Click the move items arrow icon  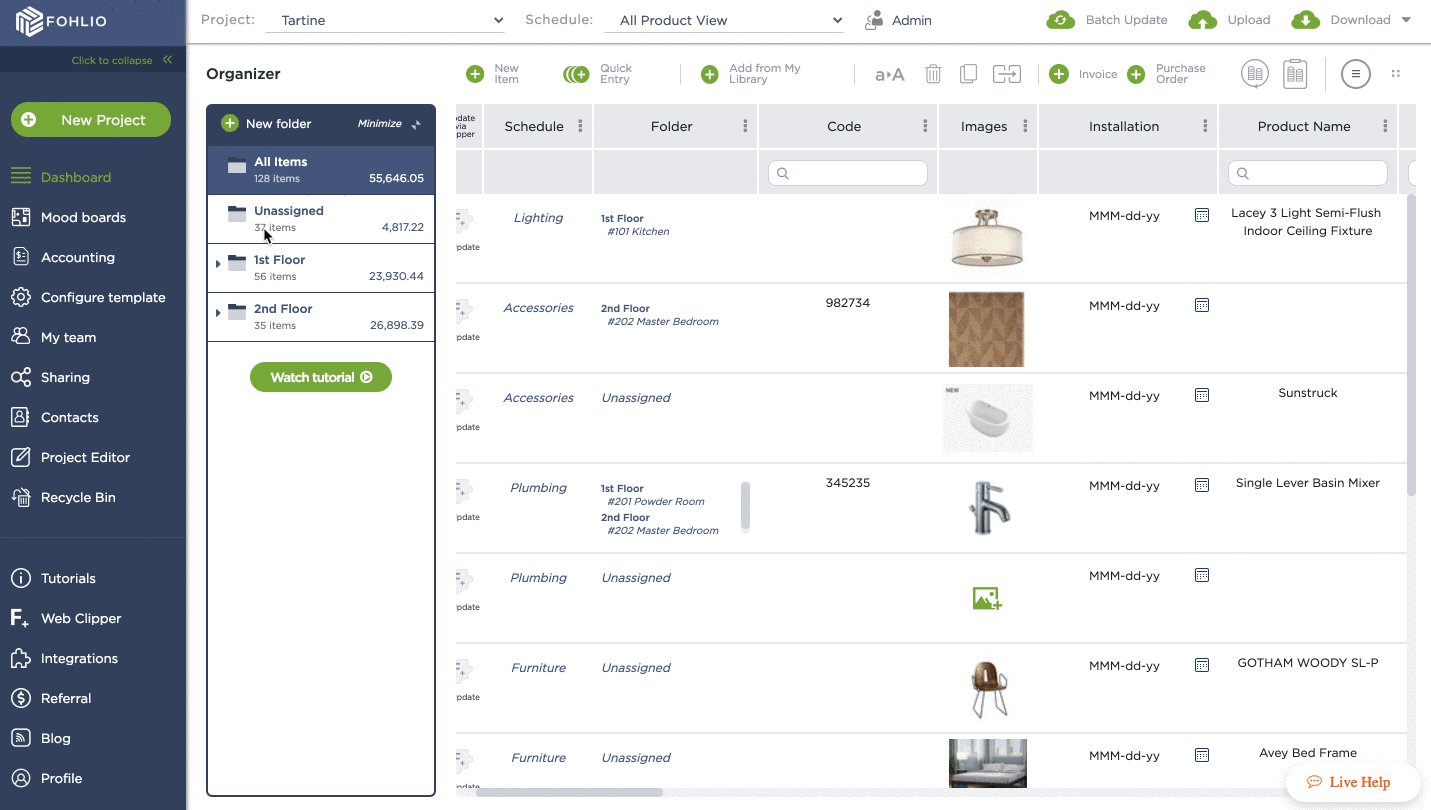1007,74
